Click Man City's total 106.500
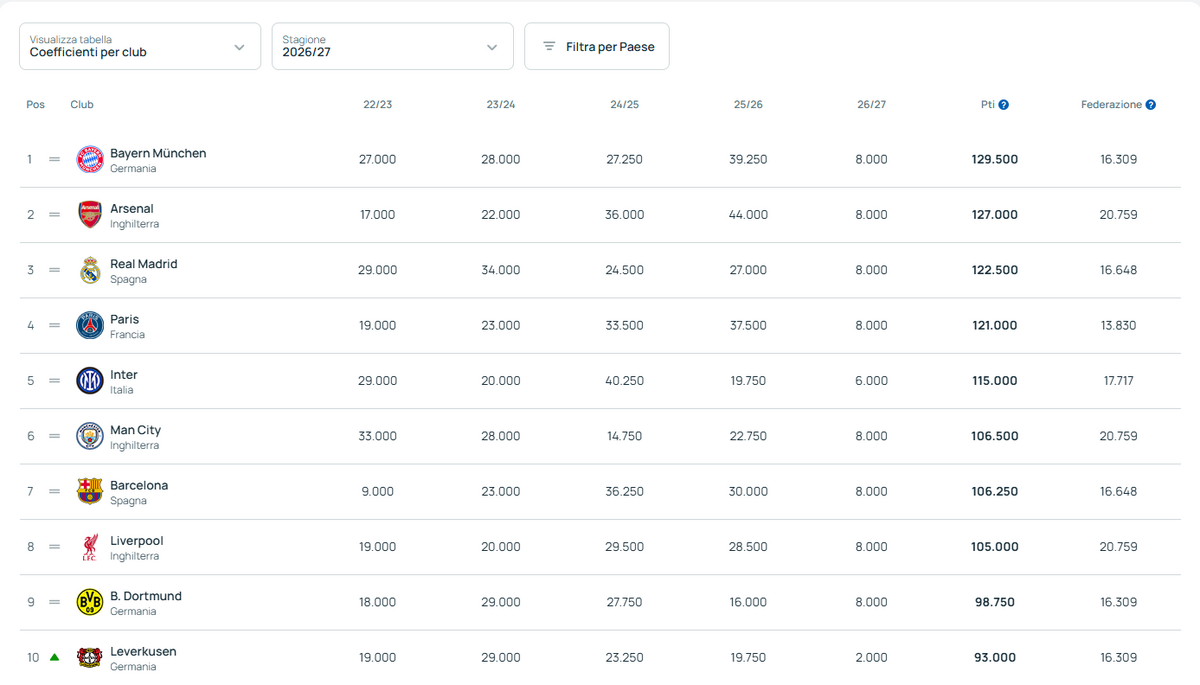Viewport: 1200px width, 685px height. 995,436
